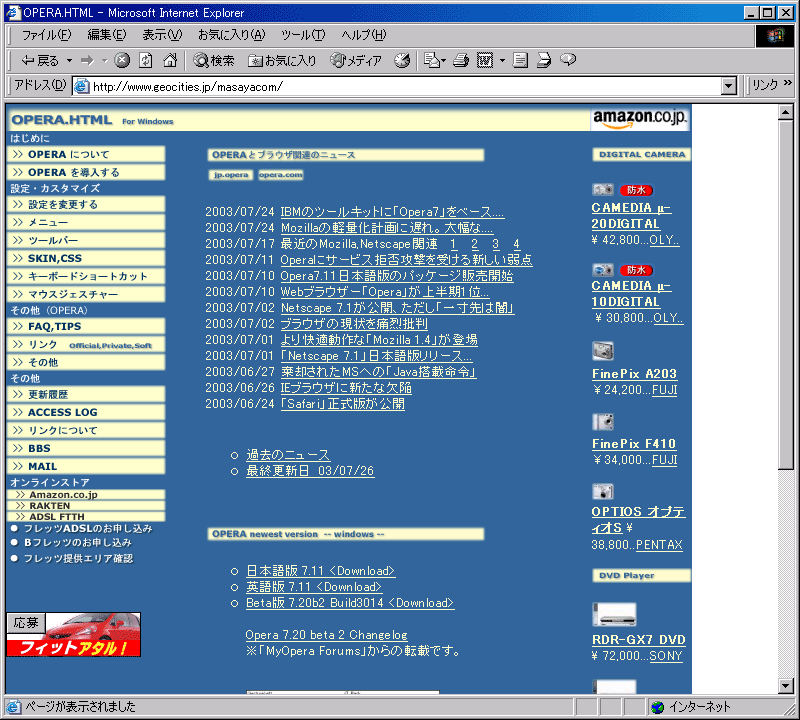Screen dimensions: 800x720
Task: Open the ファイル(F) menu
Action: [x=46, y=35]
